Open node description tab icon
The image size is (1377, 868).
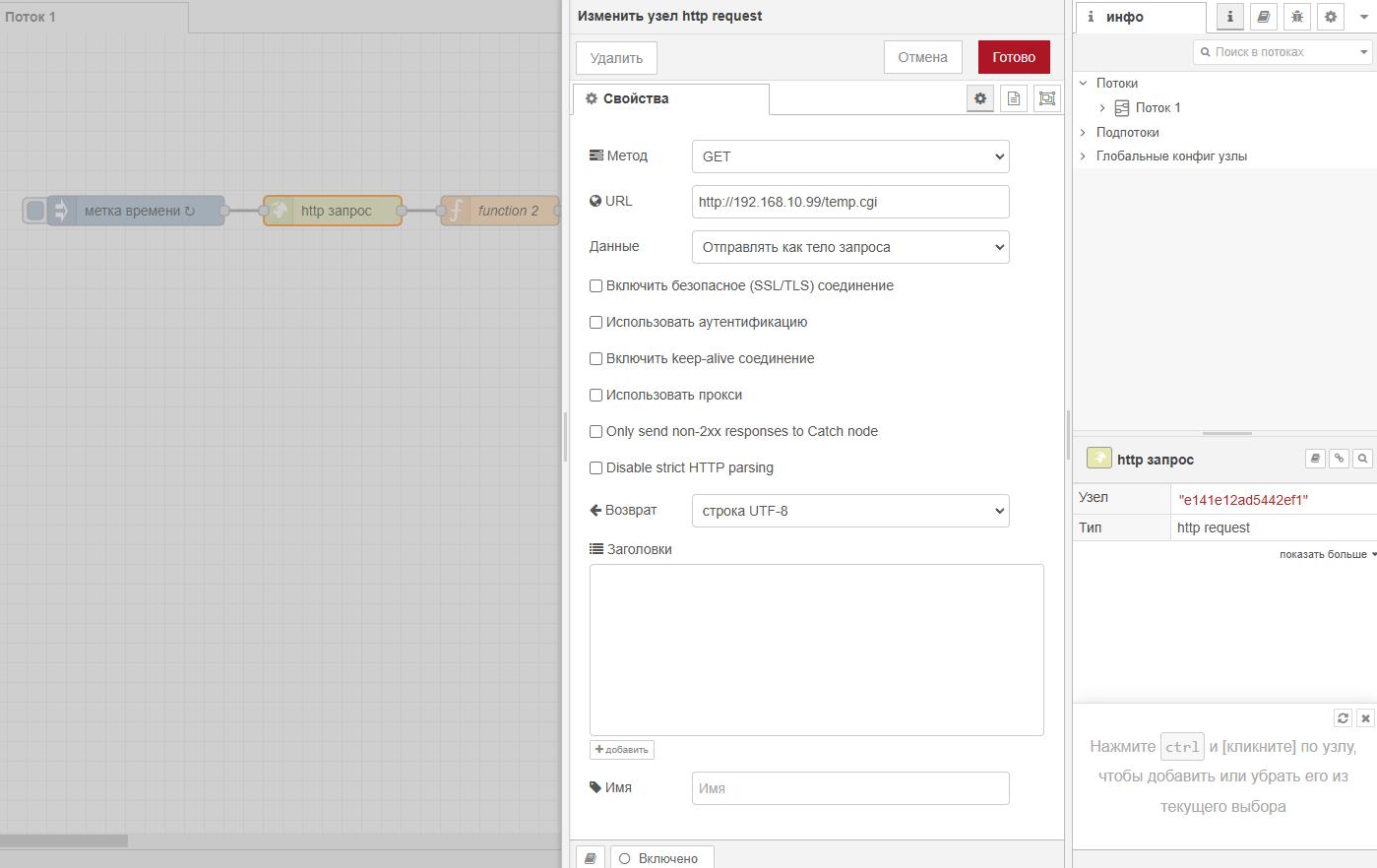[1013, 98]
